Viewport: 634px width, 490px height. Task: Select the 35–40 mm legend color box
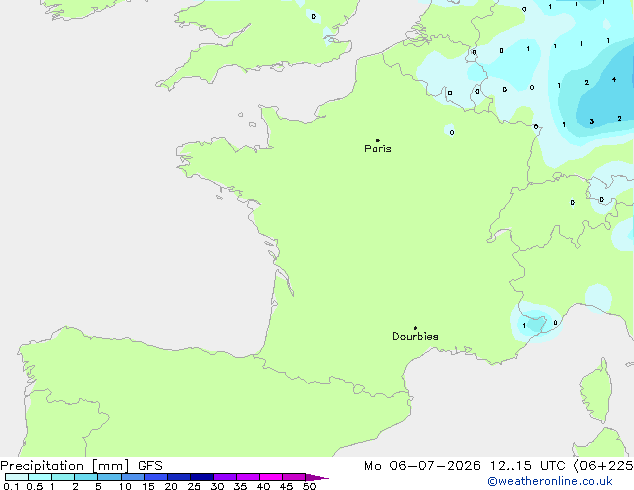pos(248,477)
